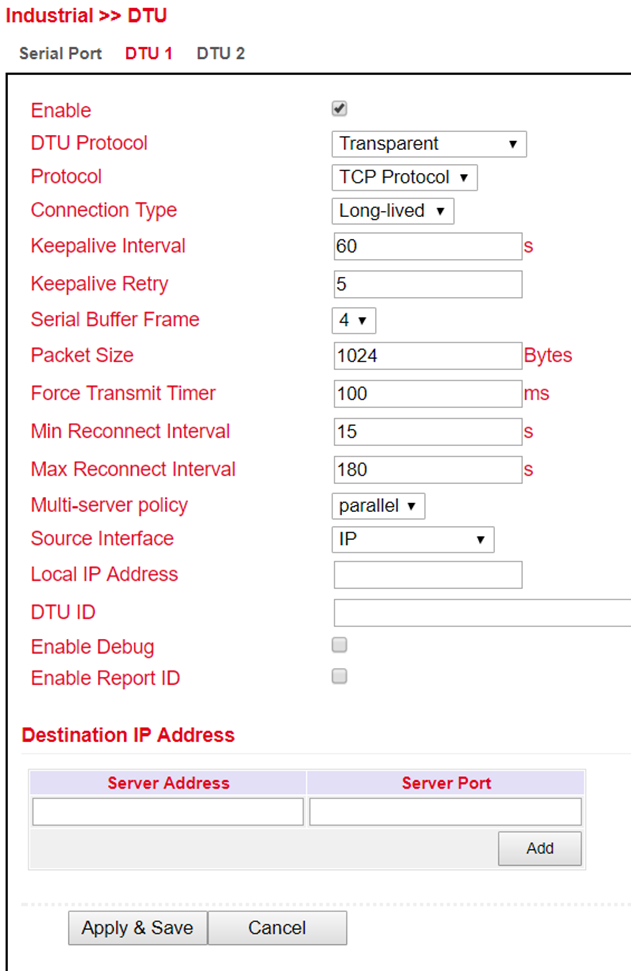631x971 pixels.
Task: Select the DTU 1 tab
Action: point(149,53)
